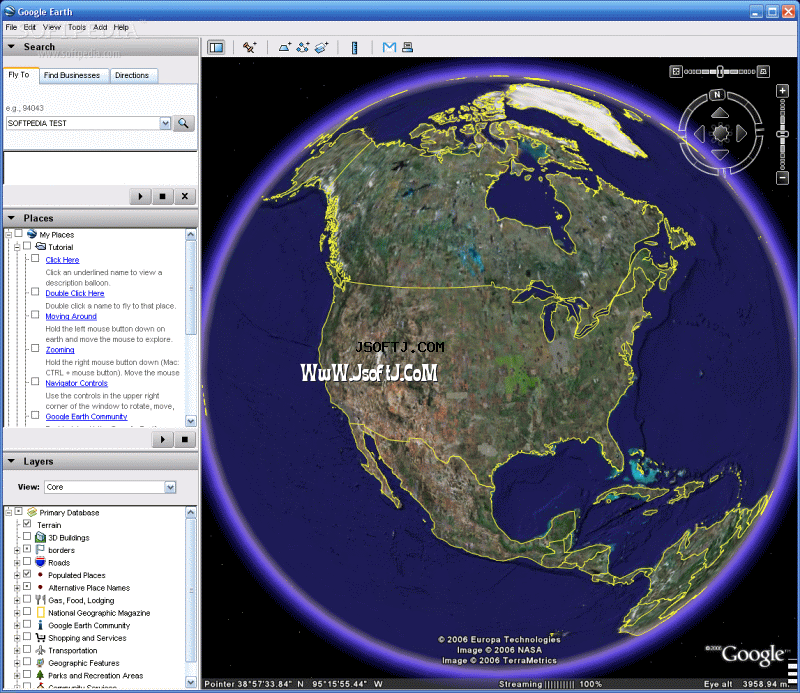Click the compass N north button
This screenshot has width=800, height=693.
point(717,94)
